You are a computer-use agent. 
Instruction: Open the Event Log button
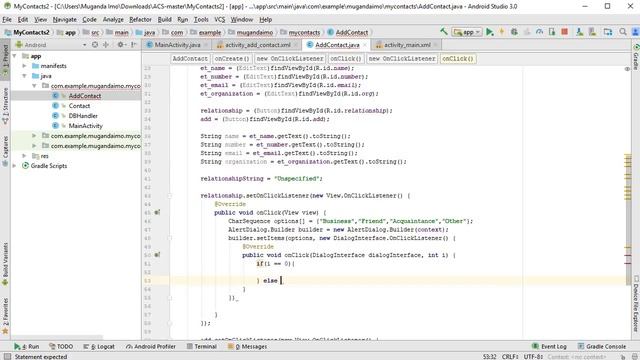click(549, 347)
